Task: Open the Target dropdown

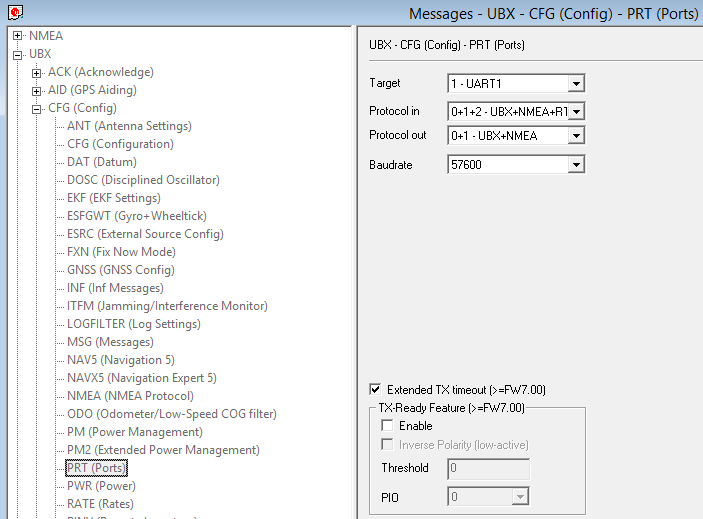Action: pyautogui.click(x=575, y=83)
